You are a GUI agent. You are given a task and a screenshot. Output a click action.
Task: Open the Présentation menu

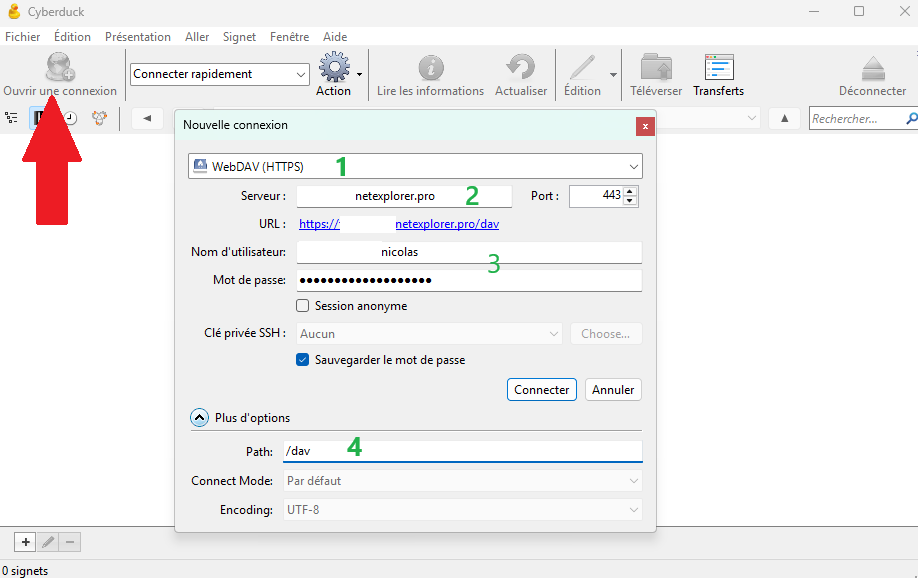click(138, 37)
